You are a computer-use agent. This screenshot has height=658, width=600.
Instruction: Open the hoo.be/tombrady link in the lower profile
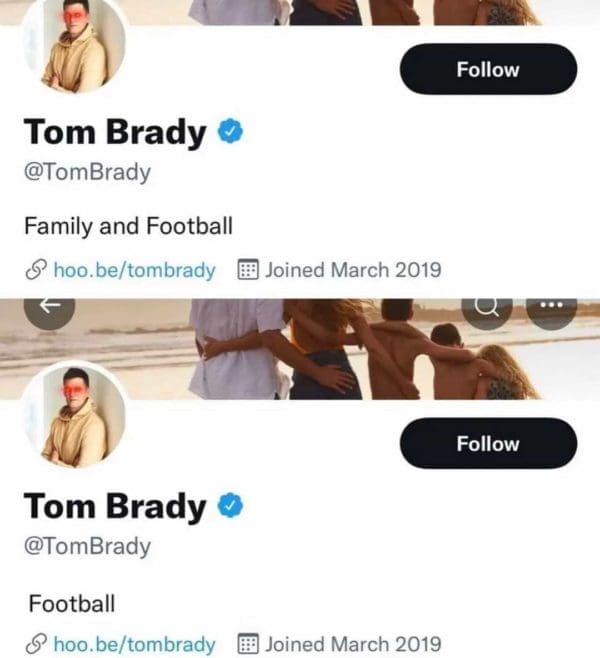pos(134,644)
